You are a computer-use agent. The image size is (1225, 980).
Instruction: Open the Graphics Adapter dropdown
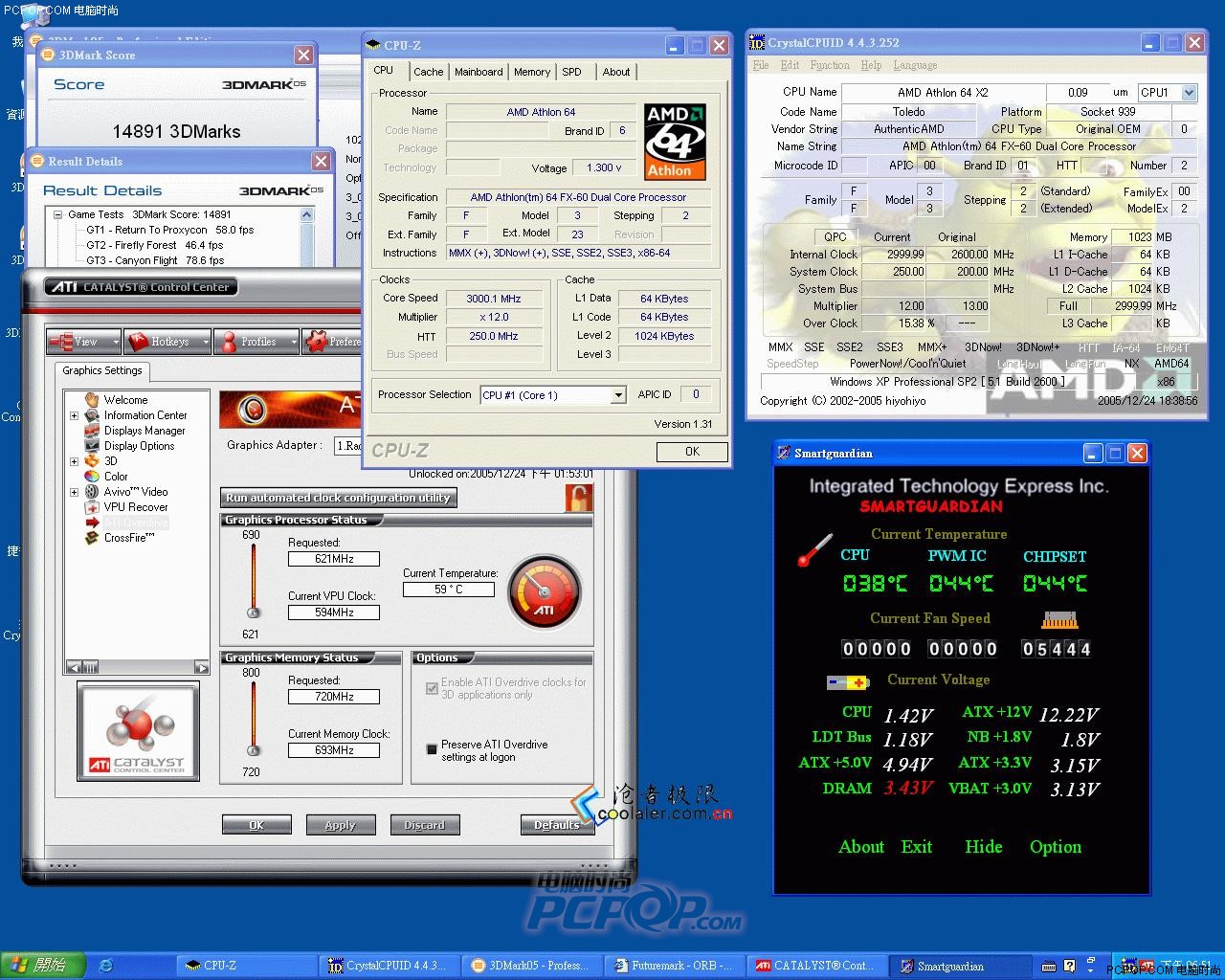click(x=348, y=446)
